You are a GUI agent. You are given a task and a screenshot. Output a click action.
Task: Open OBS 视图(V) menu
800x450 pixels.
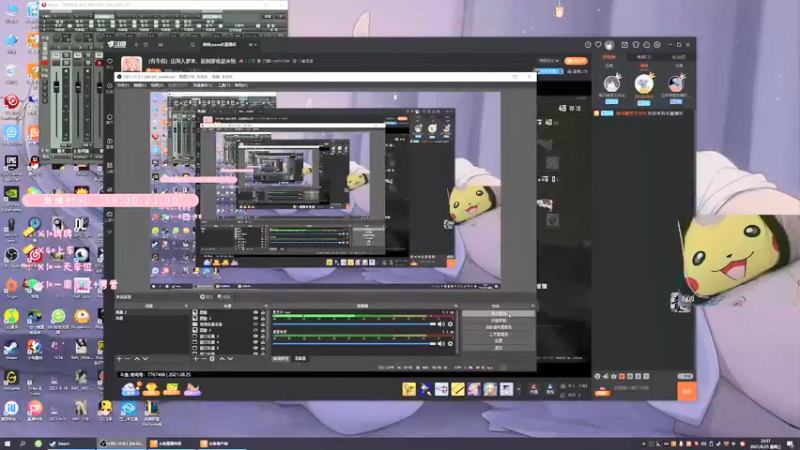click(157, 85)
